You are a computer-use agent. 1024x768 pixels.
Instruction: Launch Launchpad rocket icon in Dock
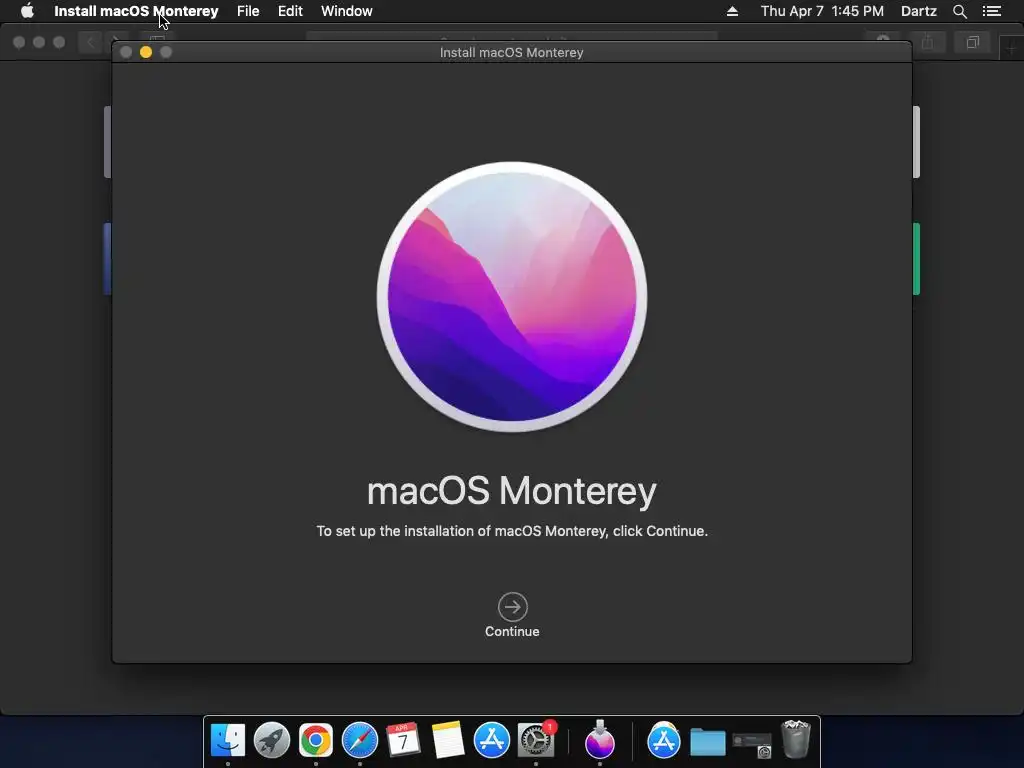[272, 740]
